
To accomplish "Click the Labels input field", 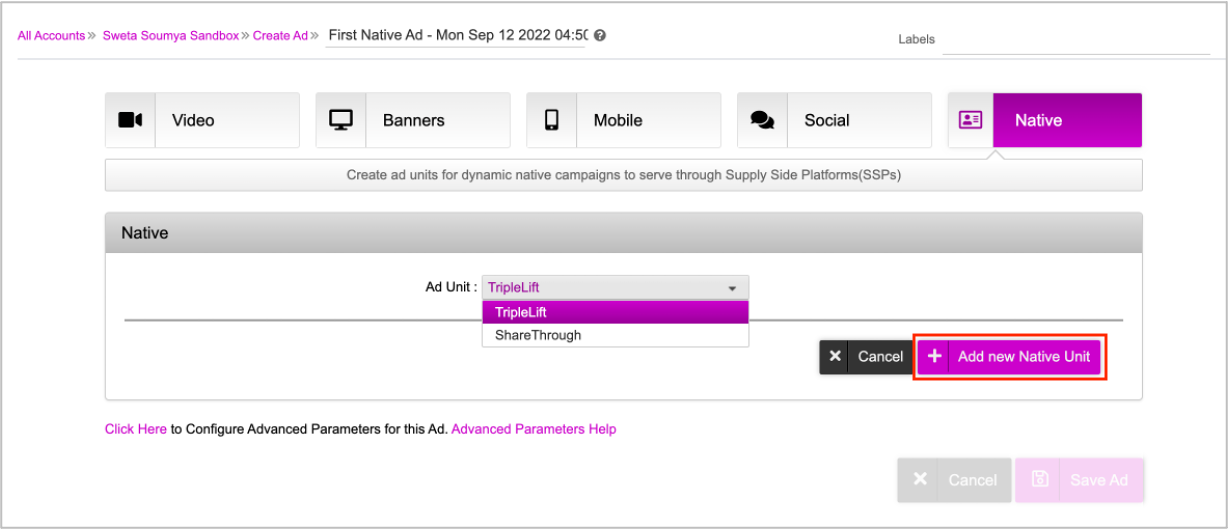I will (x=1076, y=40).
